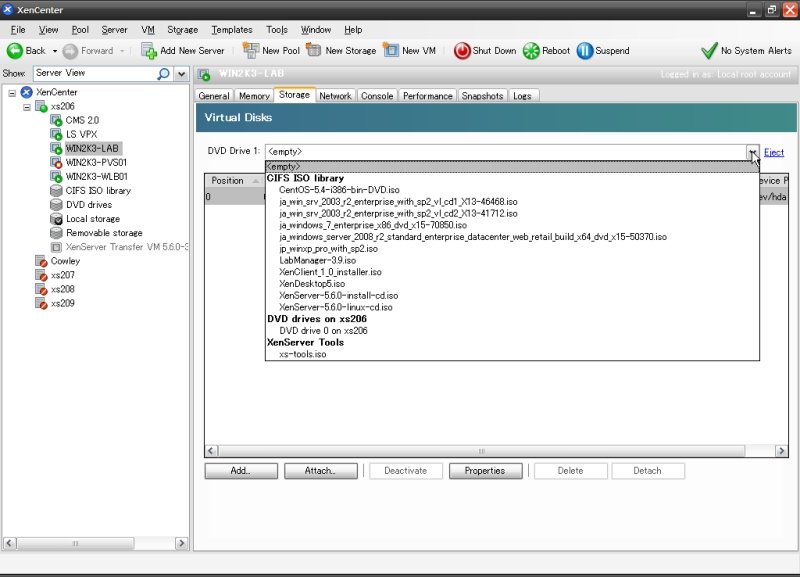Click the CIFS ISO library storage icon
Viewport: 800px width, 577px height.
click(x=56, y=191)
